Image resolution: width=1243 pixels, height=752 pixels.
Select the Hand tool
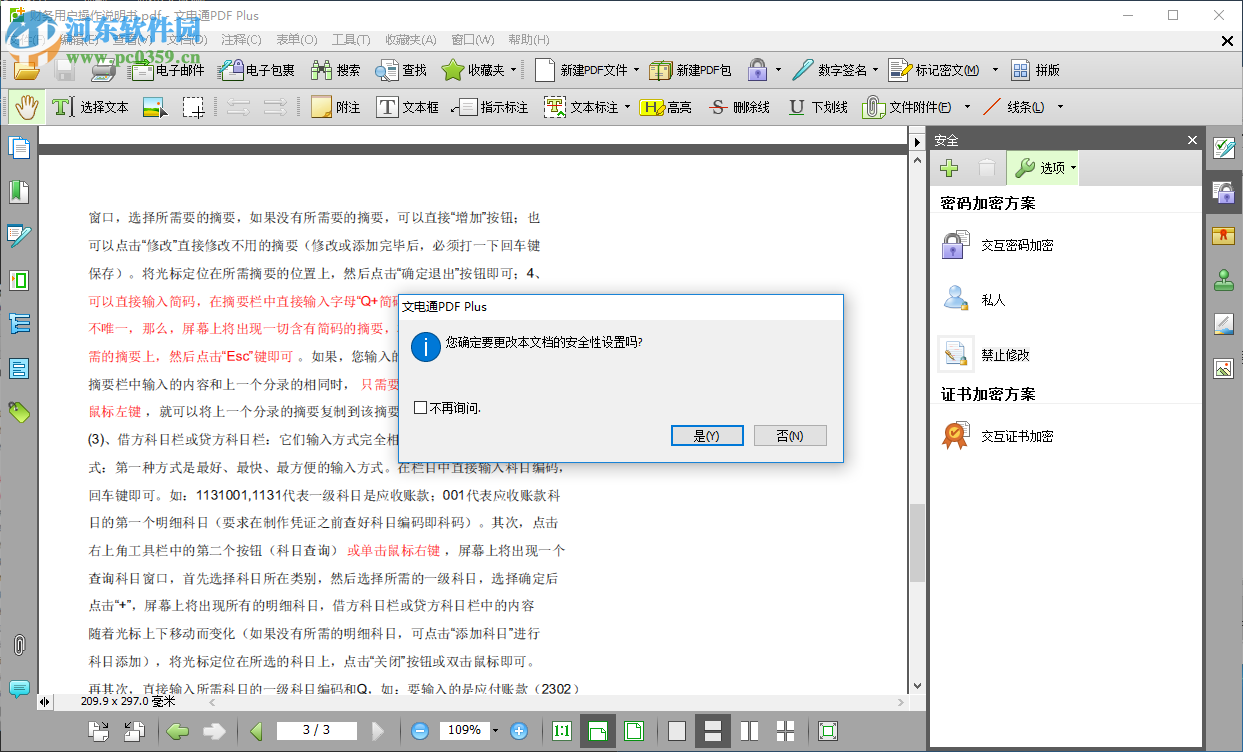(x=26, y=106)
